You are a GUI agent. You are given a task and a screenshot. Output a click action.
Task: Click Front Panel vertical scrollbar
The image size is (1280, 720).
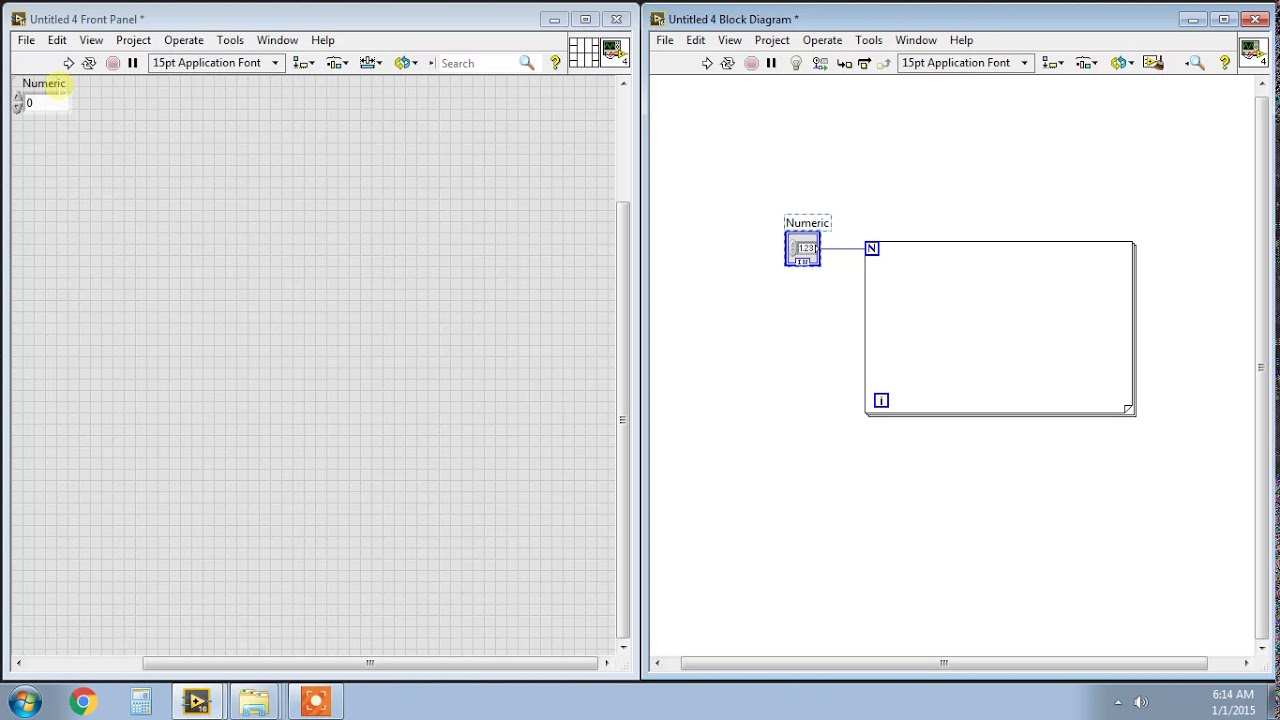624,419
